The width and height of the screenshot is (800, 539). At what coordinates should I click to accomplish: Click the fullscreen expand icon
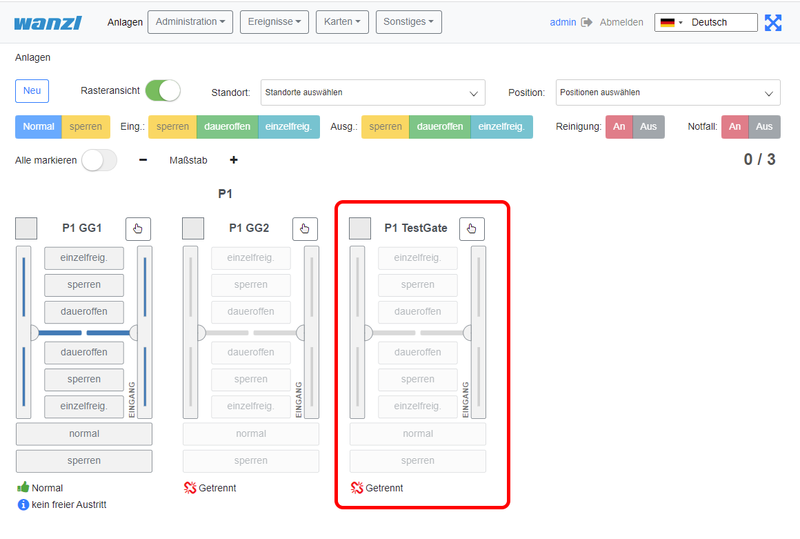pyautogui.click(x=773, y=22)
